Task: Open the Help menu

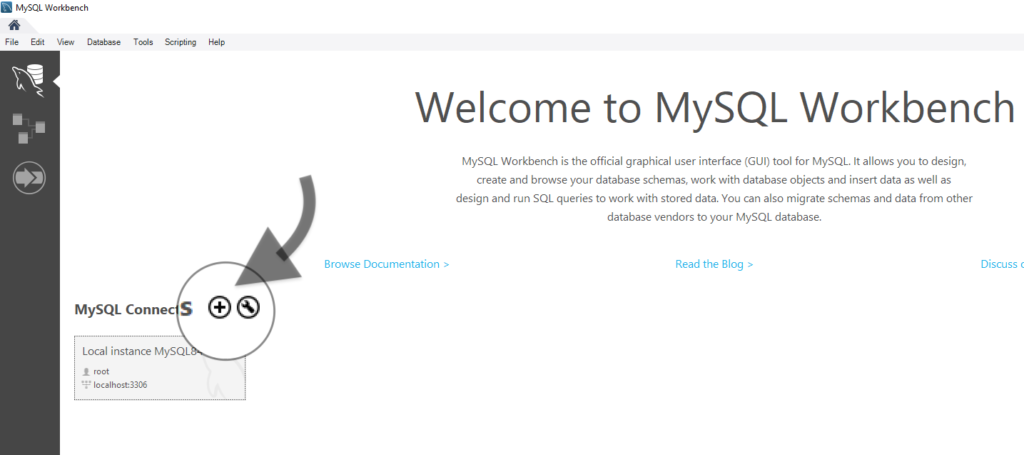Action: click(217, 42)
